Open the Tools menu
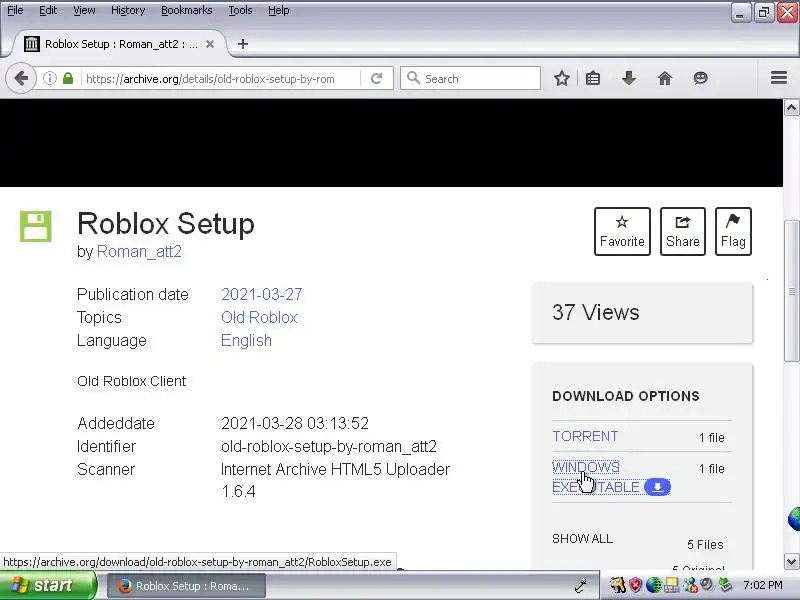The width and height of the screenshot is (800, 600). (x=240, y=10)
